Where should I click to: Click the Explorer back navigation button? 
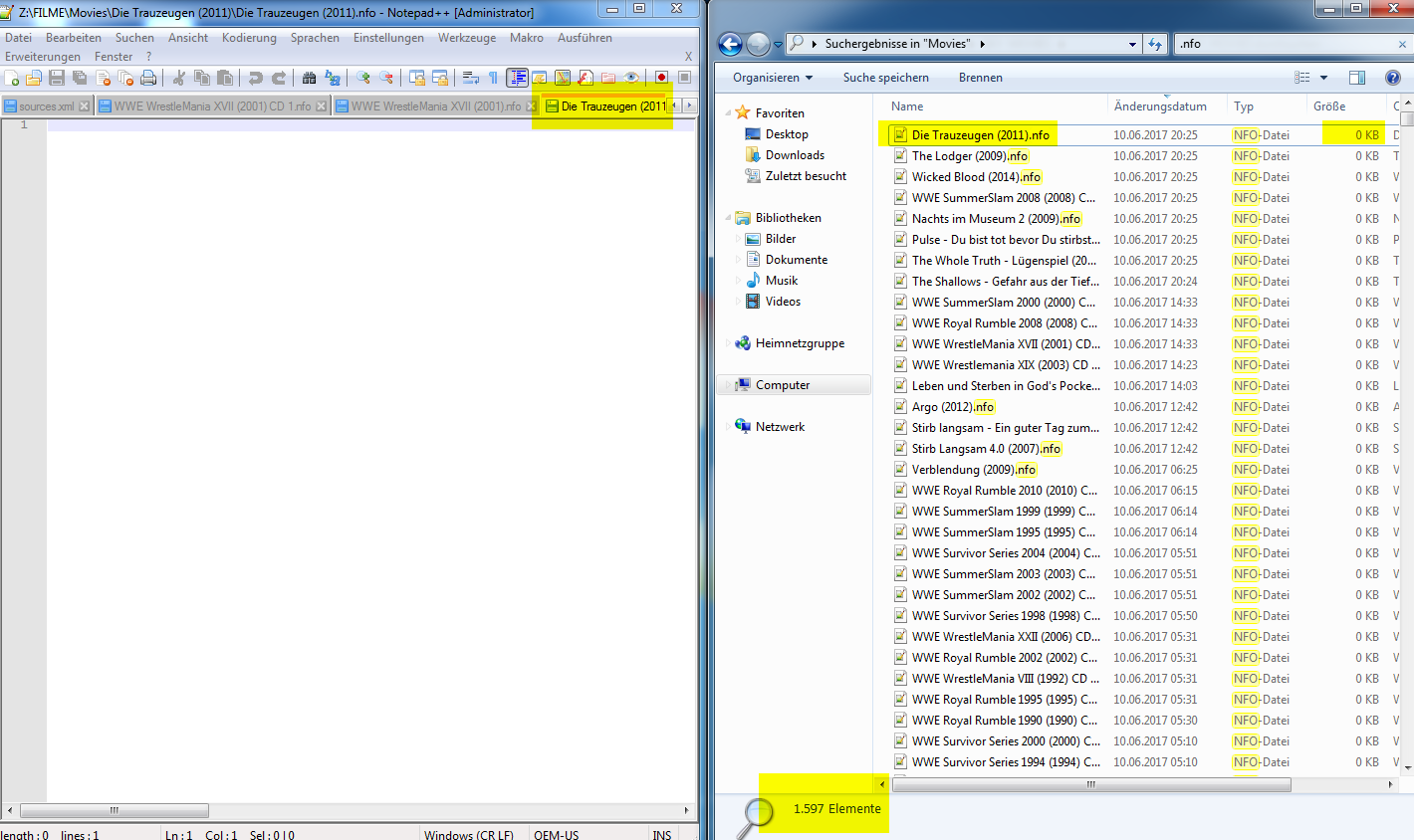[730, 44]
